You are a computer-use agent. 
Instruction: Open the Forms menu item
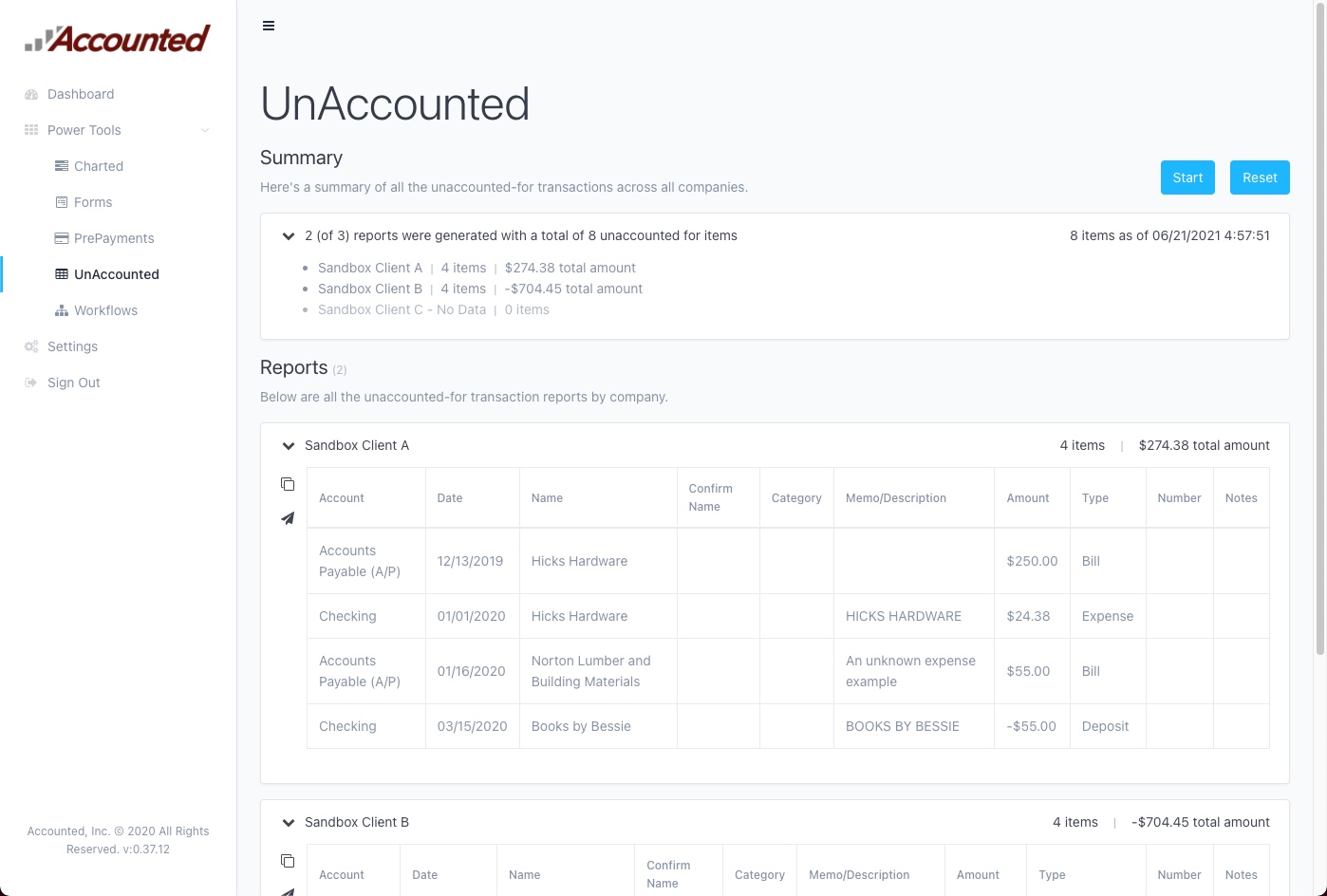[93, 202]
